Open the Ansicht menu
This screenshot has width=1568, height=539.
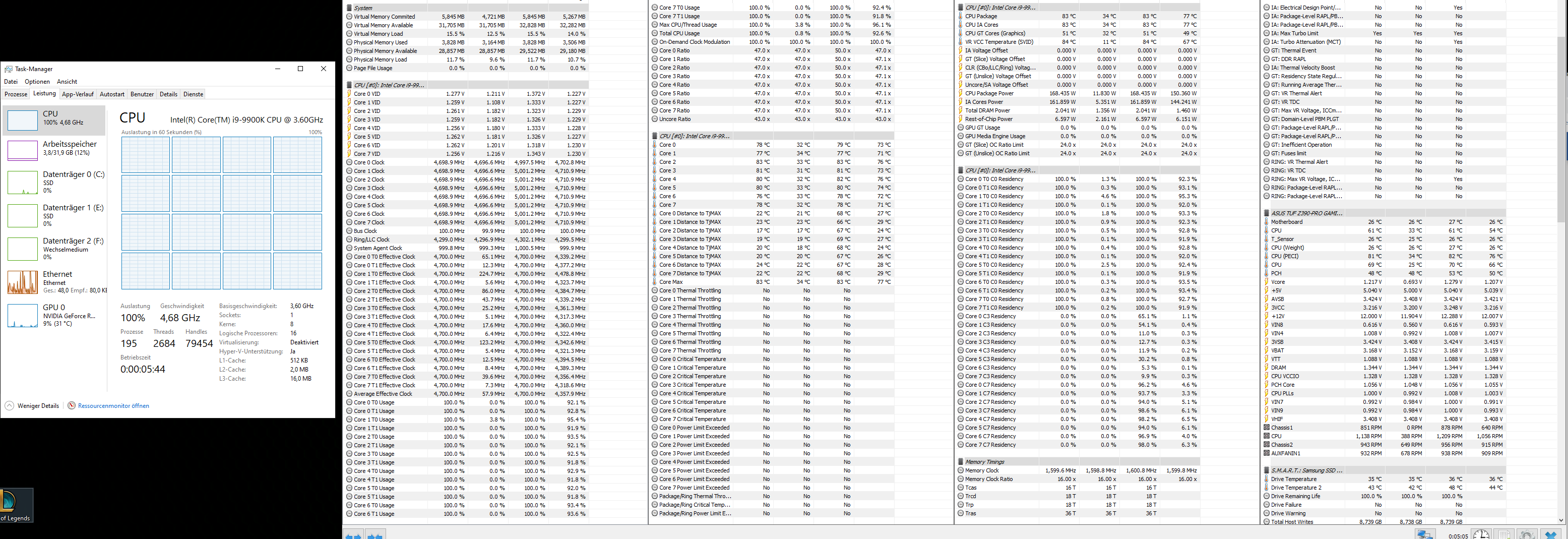[x=67, y=82]
